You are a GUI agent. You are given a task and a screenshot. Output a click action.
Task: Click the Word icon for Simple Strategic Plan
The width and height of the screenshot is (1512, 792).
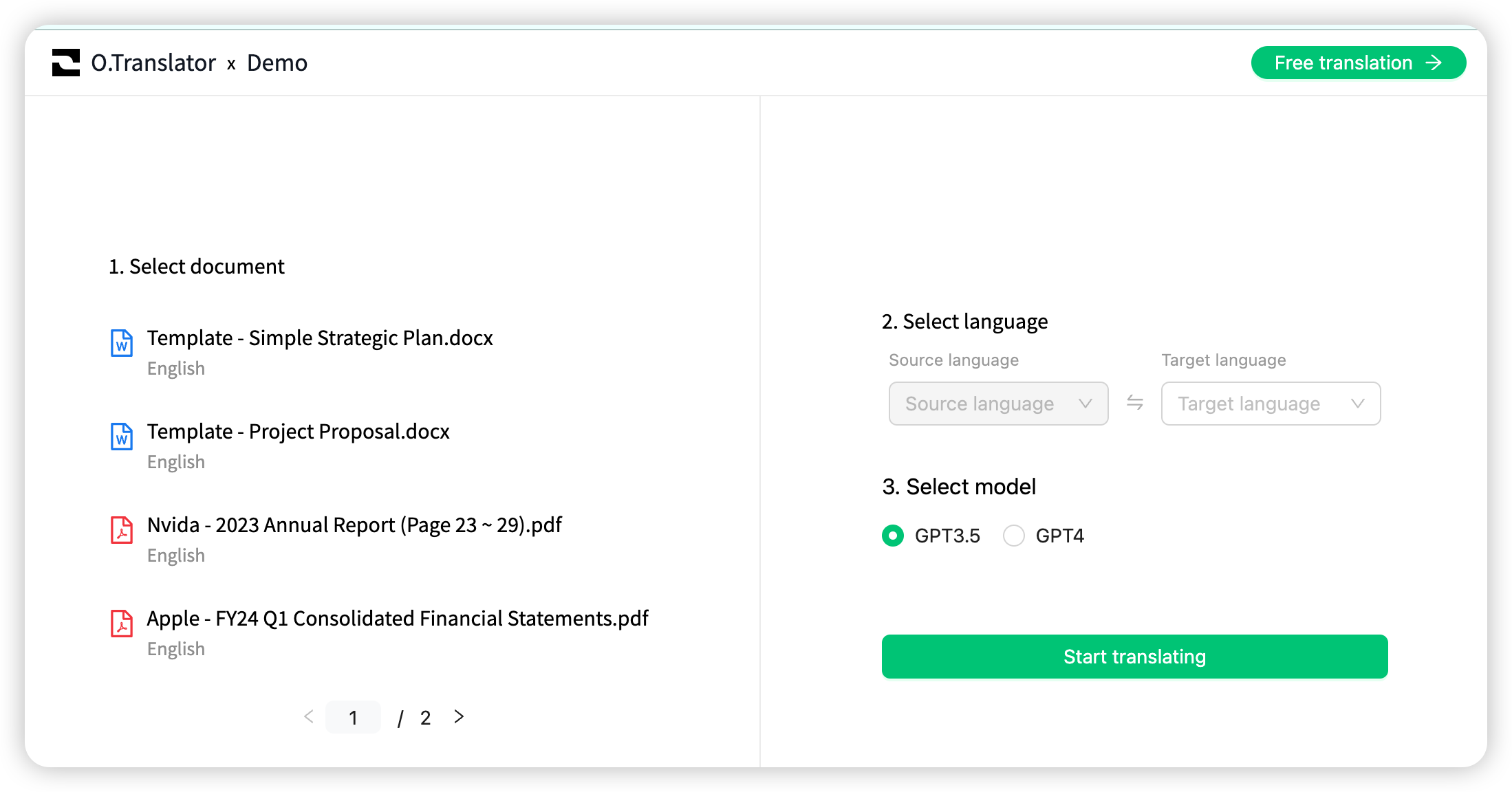click(122, 343)
